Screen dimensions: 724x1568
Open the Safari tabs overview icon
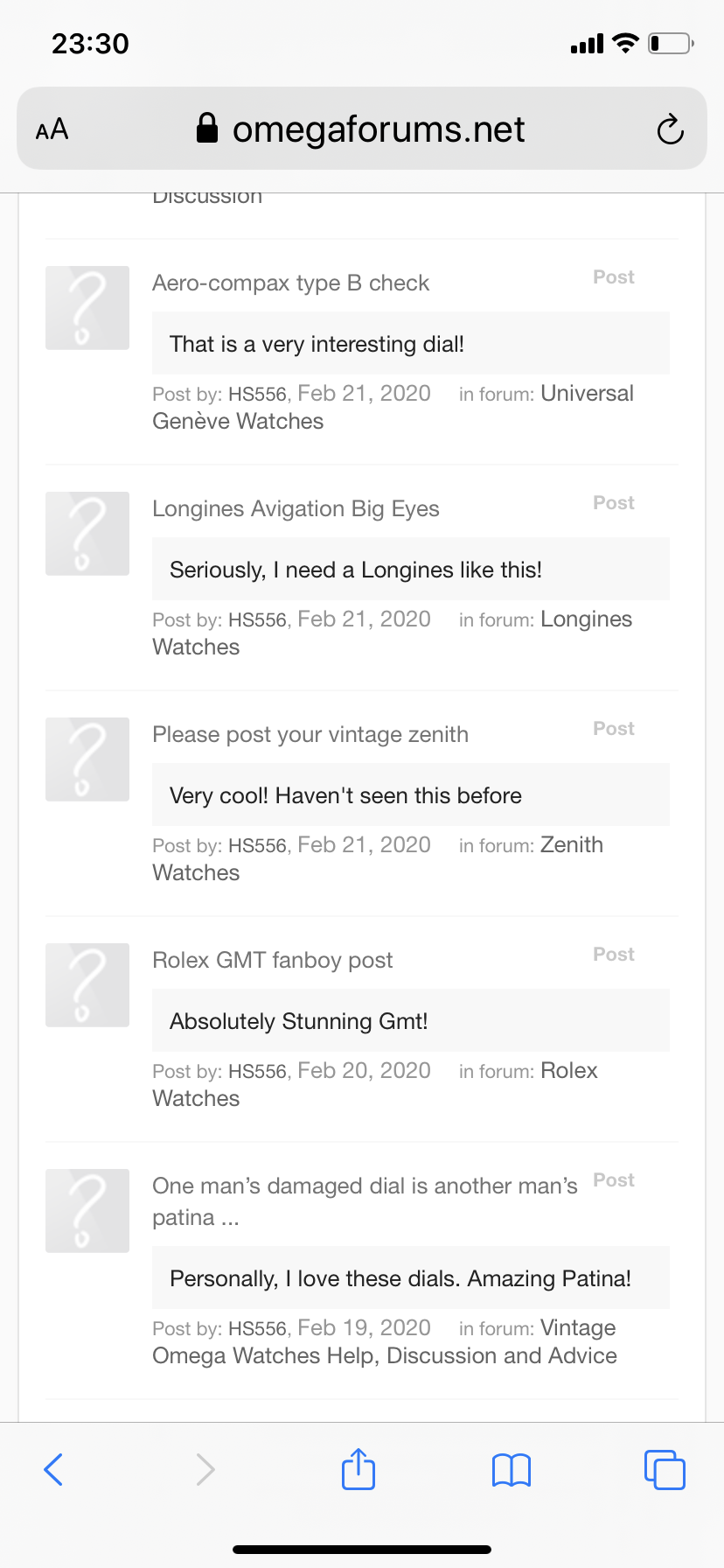pos(665,1469)
